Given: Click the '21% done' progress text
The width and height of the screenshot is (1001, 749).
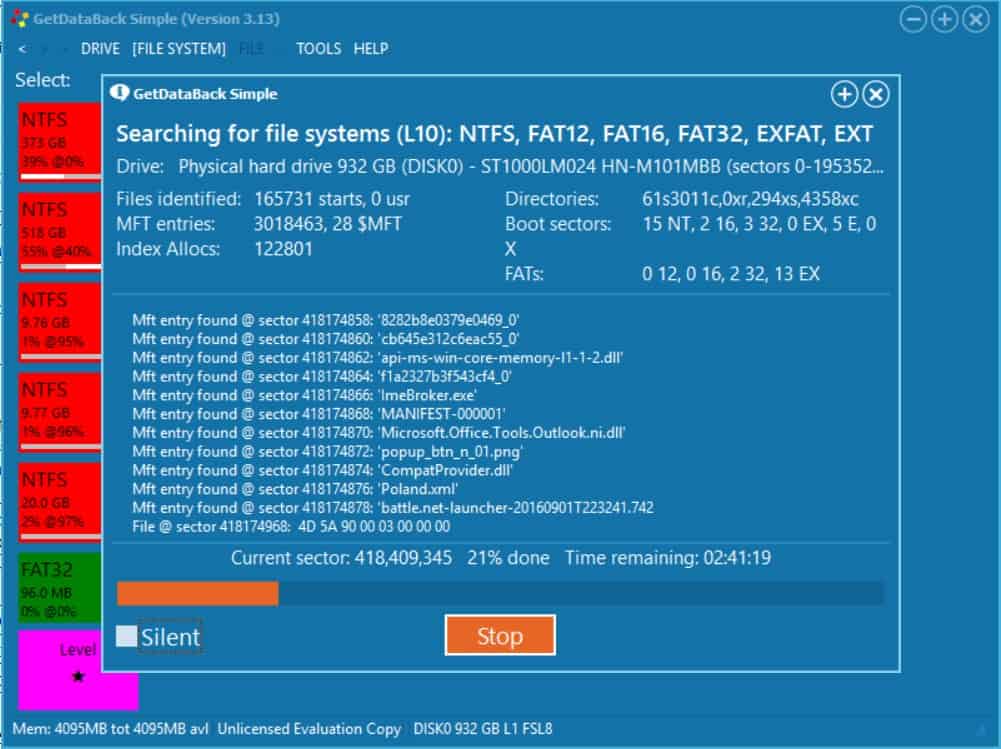Looking at the screenshot, I should click(x=508, y=558).
